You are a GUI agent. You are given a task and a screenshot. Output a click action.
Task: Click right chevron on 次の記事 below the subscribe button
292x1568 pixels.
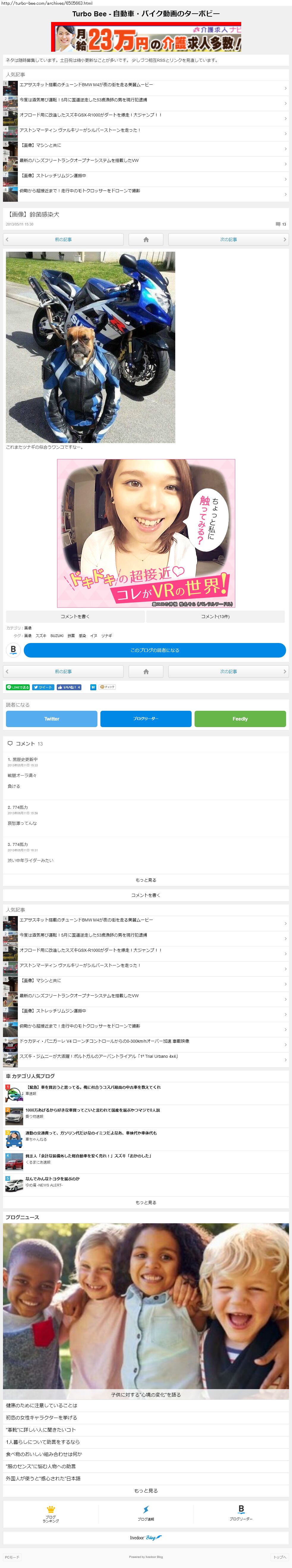(284, 672)
